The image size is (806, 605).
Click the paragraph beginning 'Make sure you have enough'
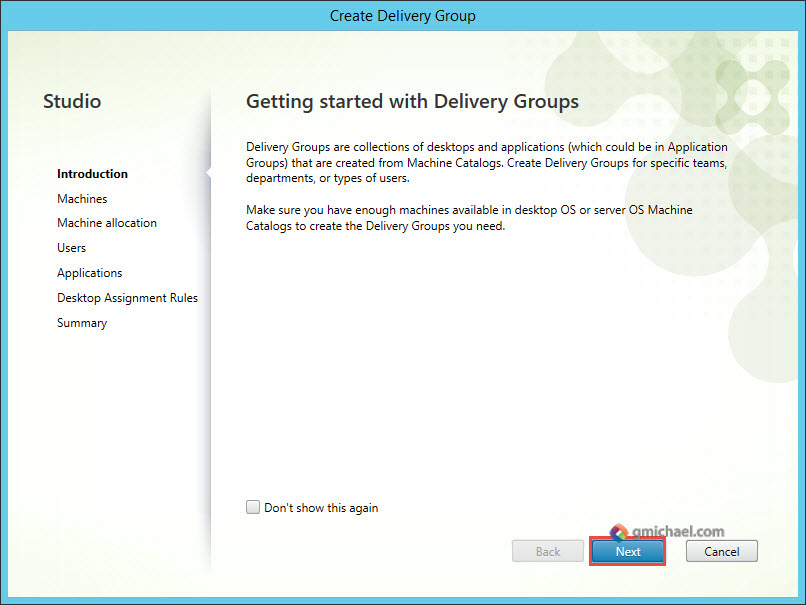[x=469, y=218]
